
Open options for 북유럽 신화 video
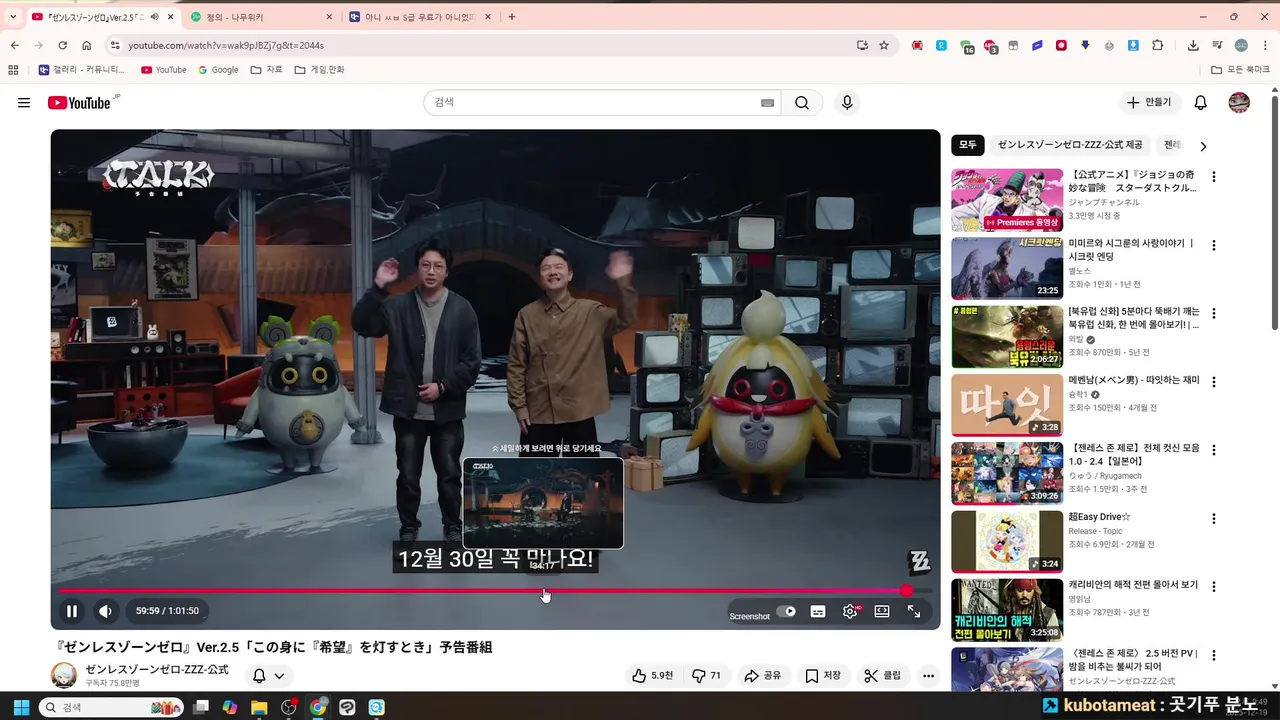1214,313
